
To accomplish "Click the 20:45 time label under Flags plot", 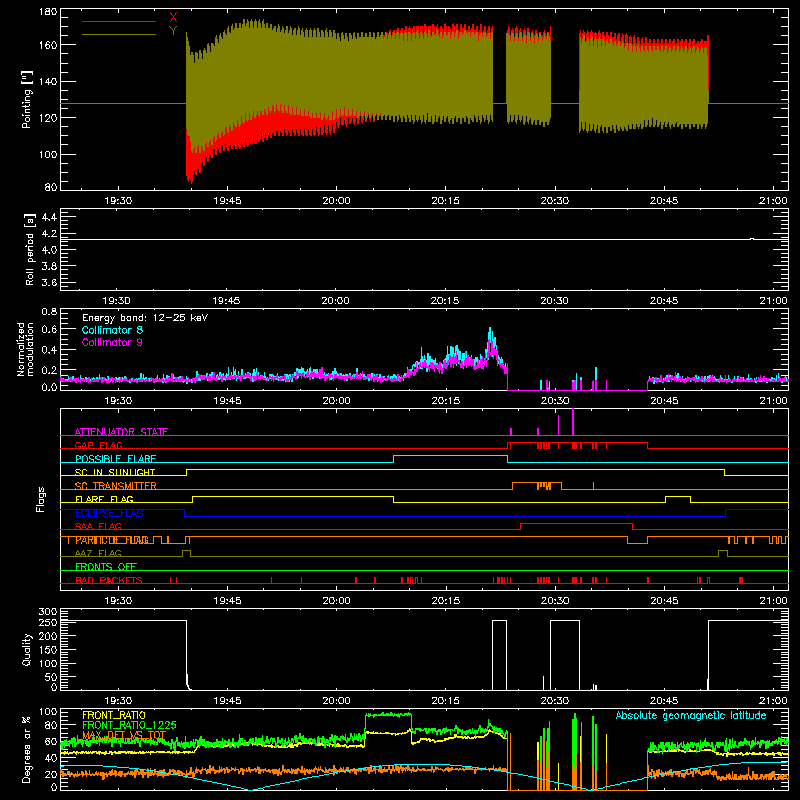I will coord(664,601).
